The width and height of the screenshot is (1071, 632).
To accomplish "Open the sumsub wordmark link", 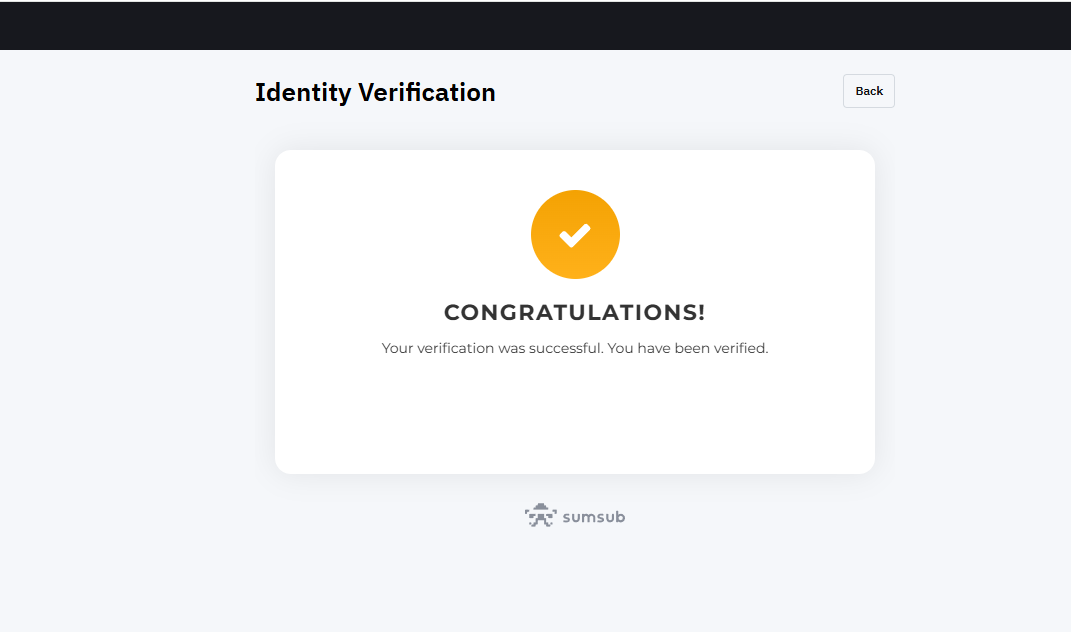I will pyautogui.click(x=594, y=517).
